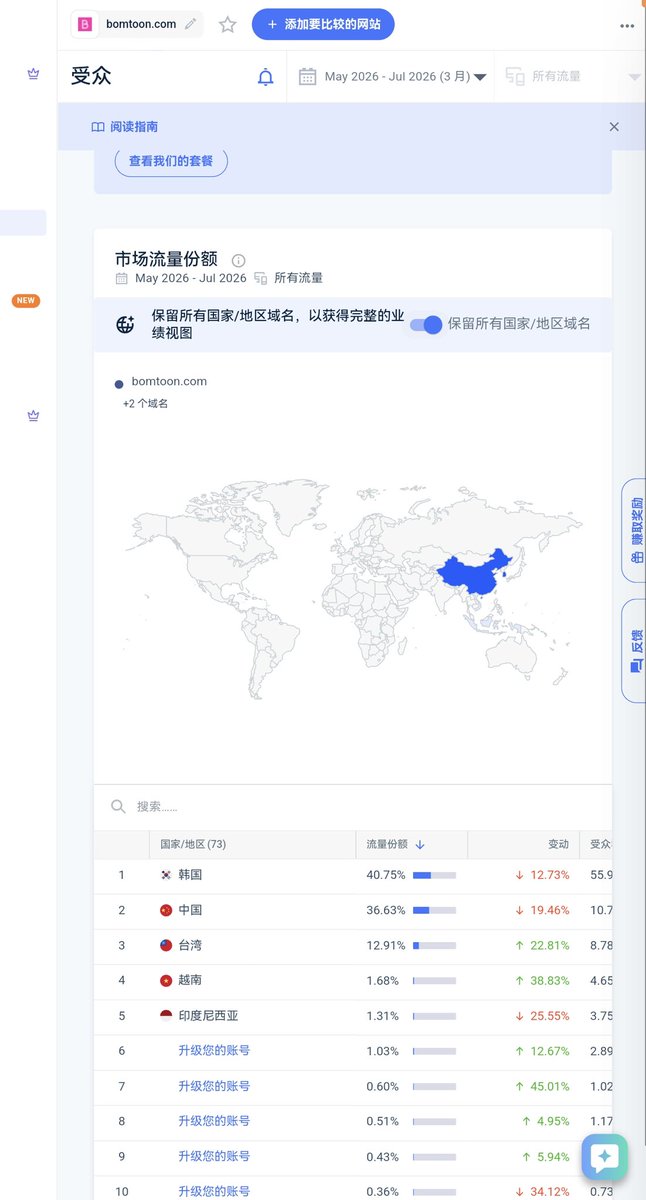
Task: Toggle 保留所有国家/地区域名 switch
Action: (427, 324)
